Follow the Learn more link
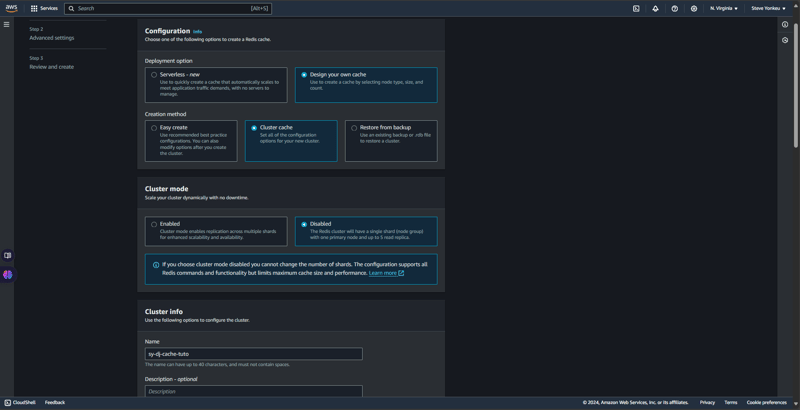 click(383, 273)
